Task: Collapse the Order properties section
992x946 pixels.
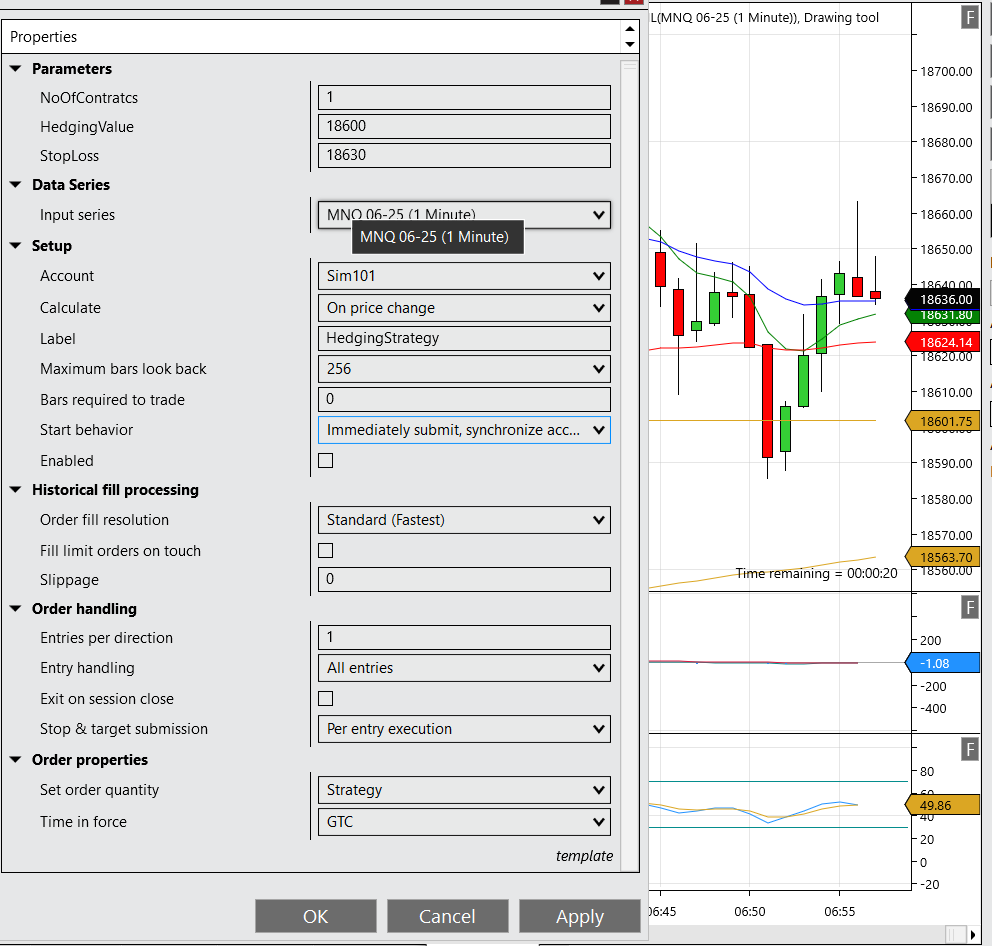Action: point(16,759)
